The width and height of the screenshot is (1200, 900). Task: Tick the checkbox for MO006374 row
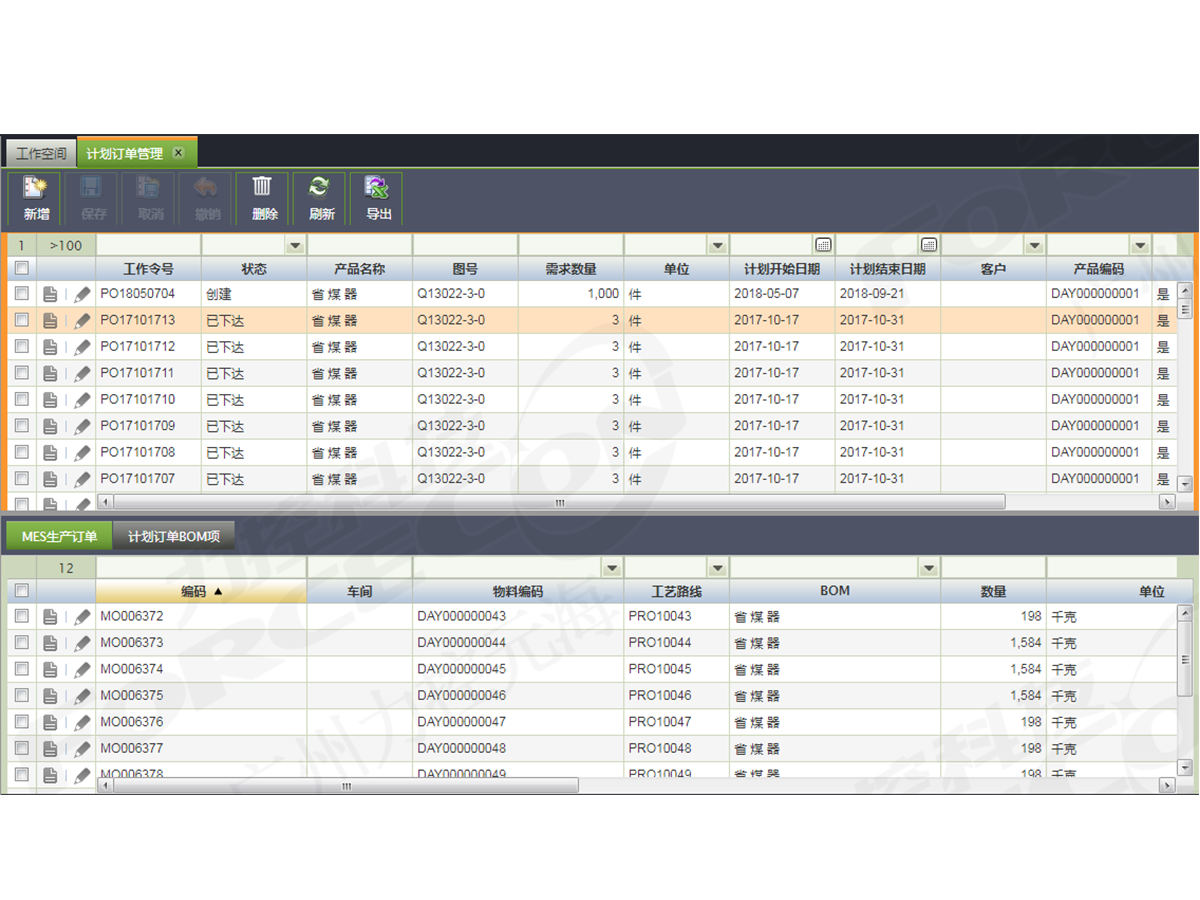(x=22, y=669)
